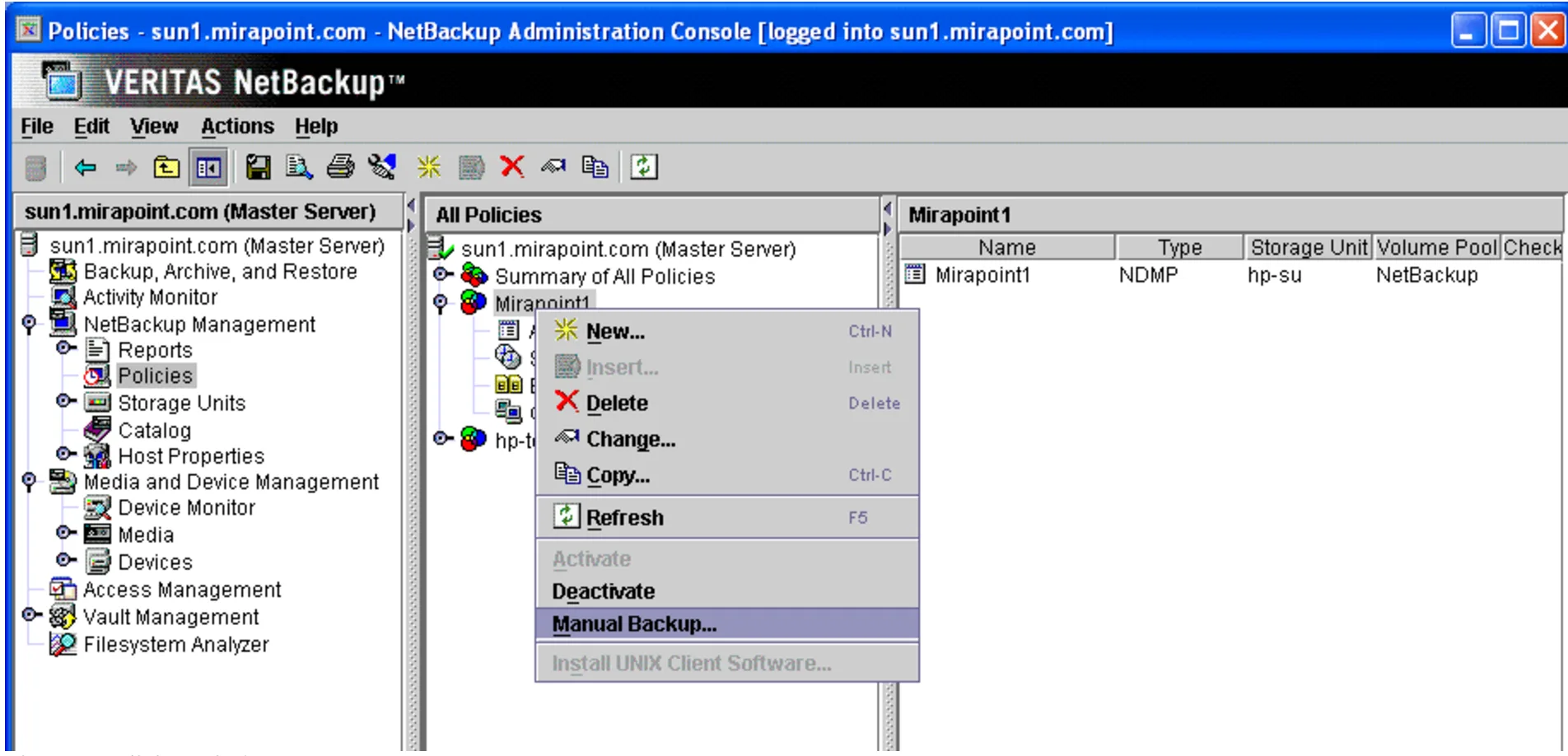Click the print preview toolbar icon
The width and height of the screenshot is (1568, 756).
click(299, 167)
